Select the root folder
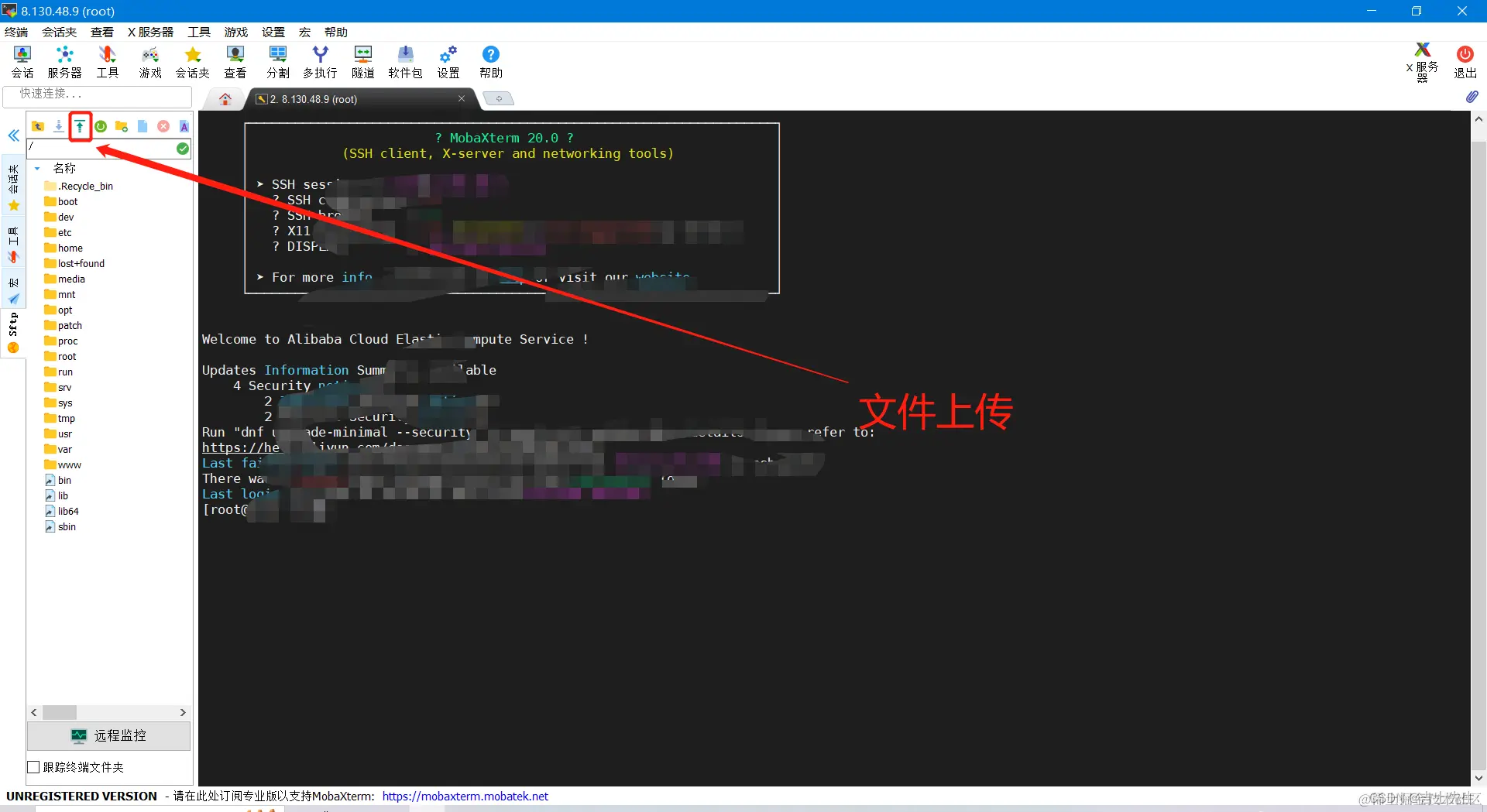 [60, 356]
